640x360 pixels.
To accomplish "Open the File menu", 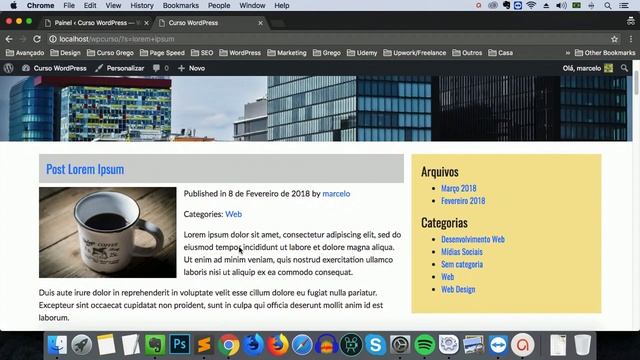I will (x=69, y=5).
